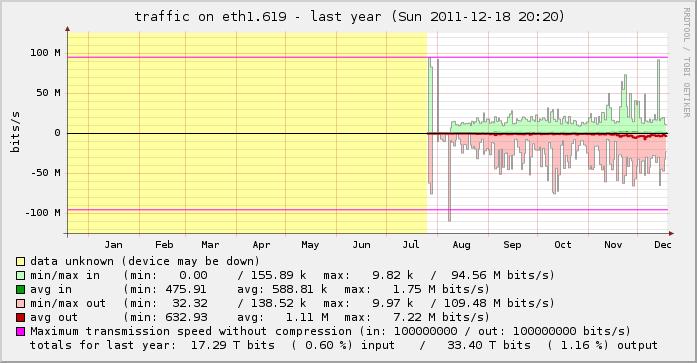Click the '100 M' y-axis value

click(x=45, y=53)
